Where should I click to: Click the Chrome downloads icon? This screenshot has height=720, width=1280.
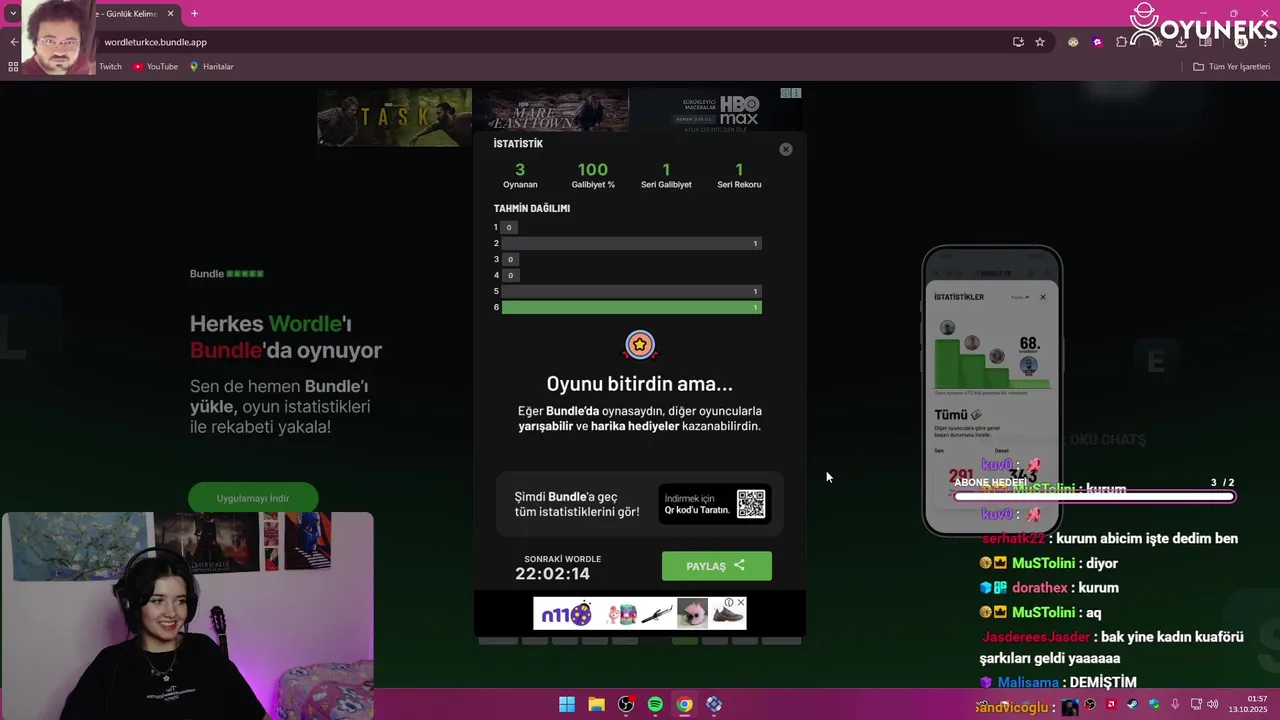coord(1181,42)
